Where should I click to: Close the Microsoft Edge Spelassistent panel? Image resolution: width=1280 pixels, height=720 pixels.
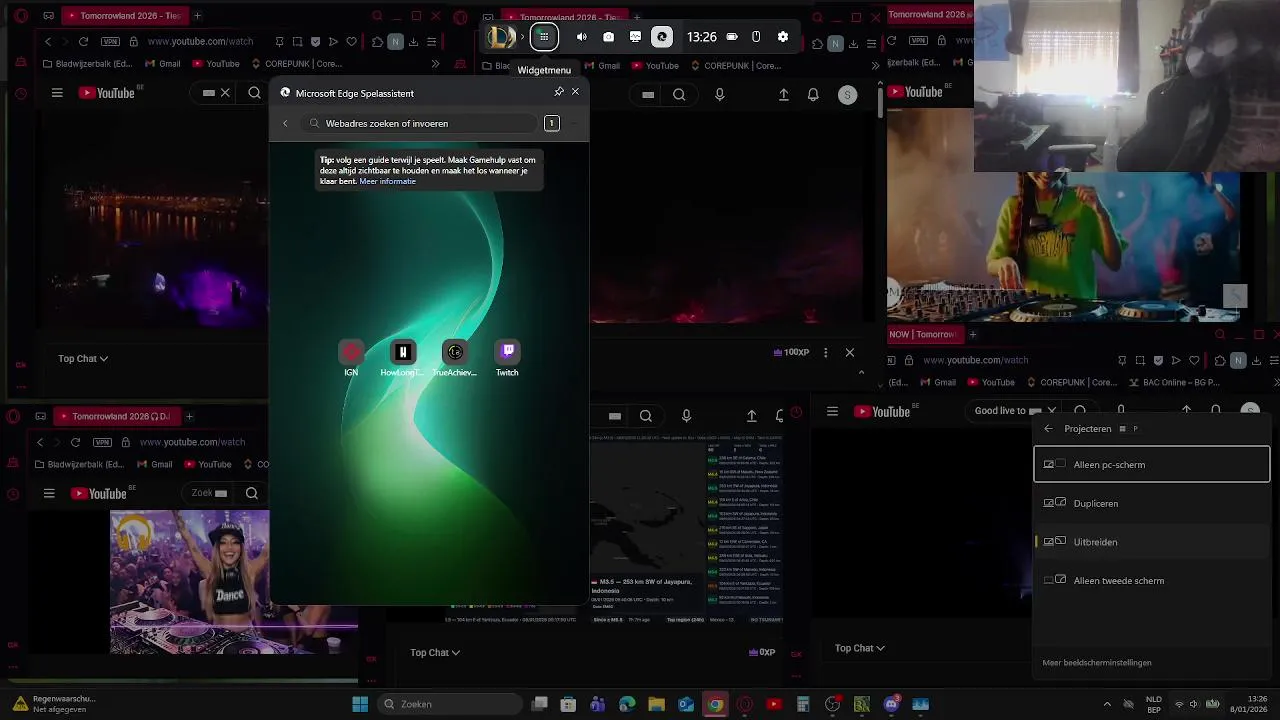click(575, 92)
